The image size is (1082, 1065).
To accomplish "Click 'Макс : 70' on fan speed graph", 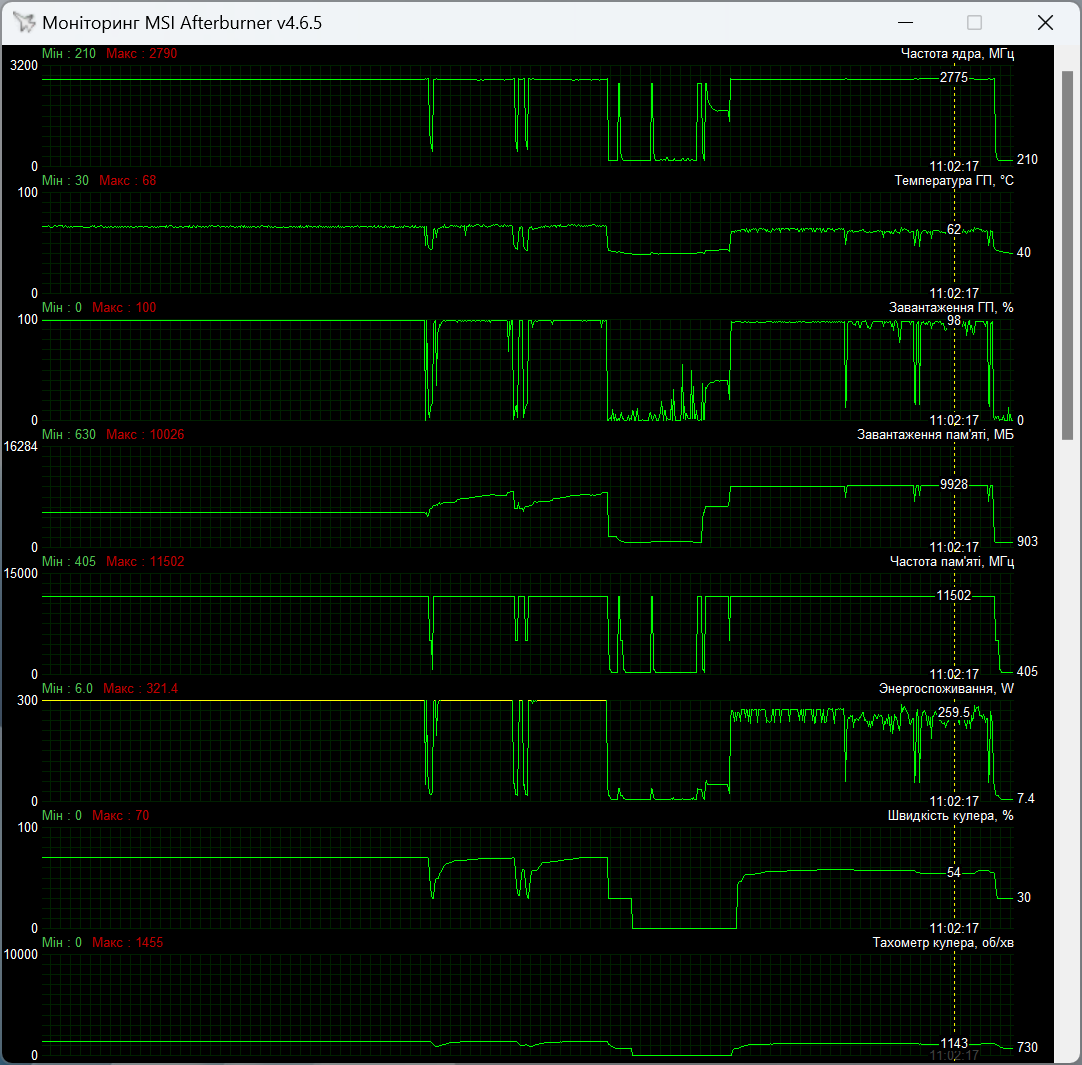I will [121, 816].
